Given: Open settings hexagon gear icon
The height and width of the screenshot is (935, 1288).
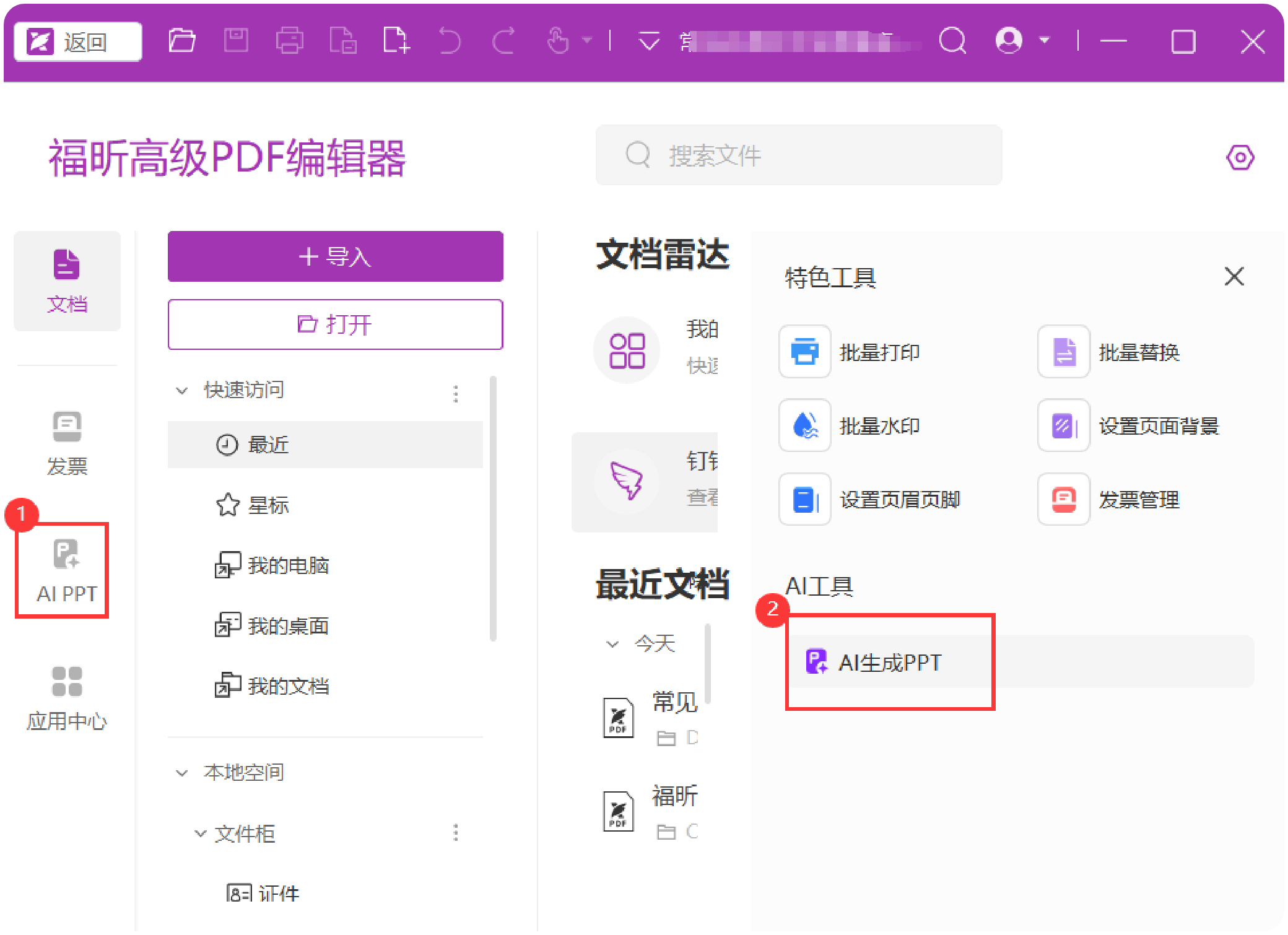Looking at the screenshot, I should pyautogui.click(x=1240, y=158).
